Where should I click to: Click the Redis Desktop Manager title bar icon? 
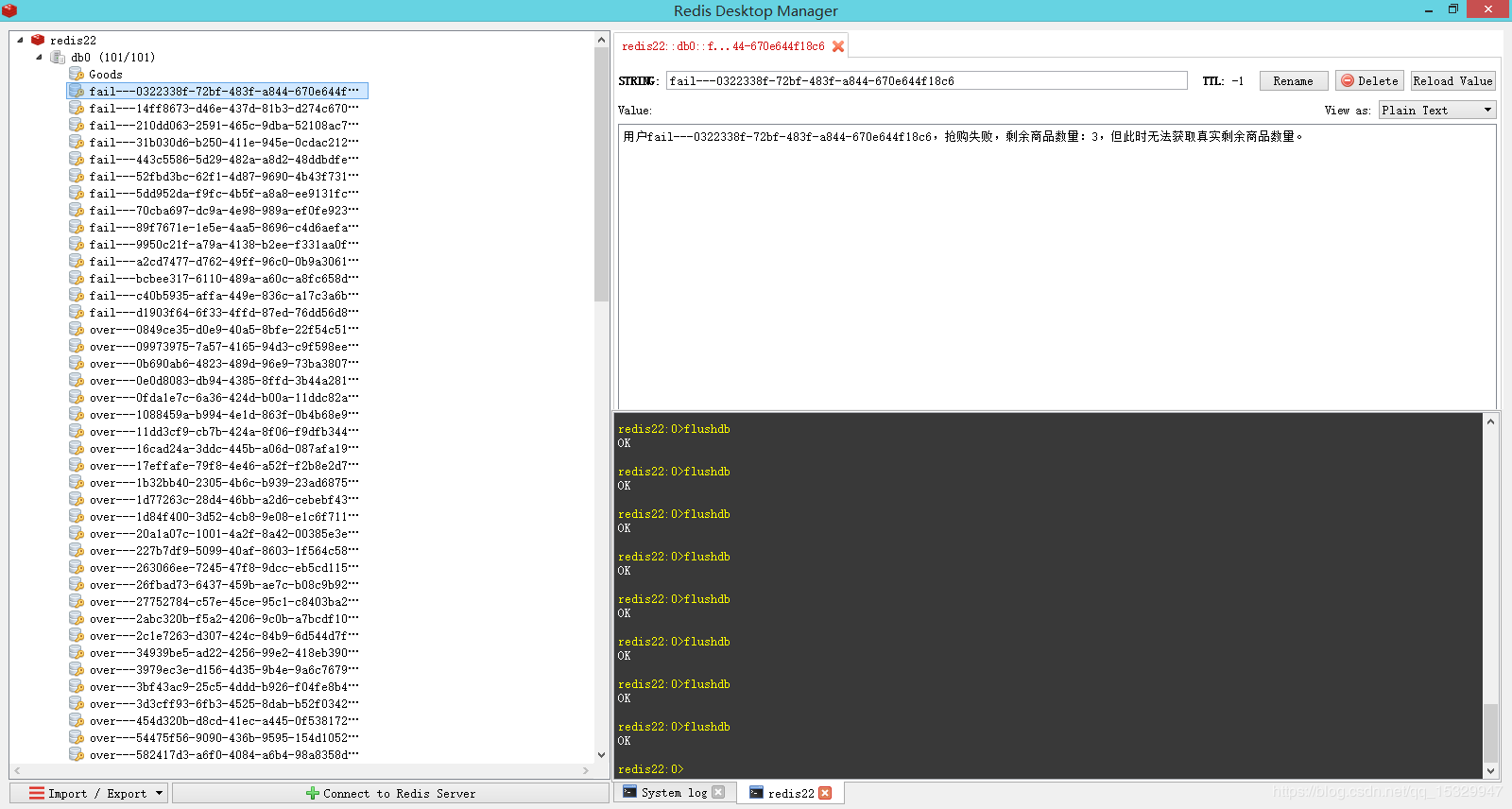pos(9,10)
